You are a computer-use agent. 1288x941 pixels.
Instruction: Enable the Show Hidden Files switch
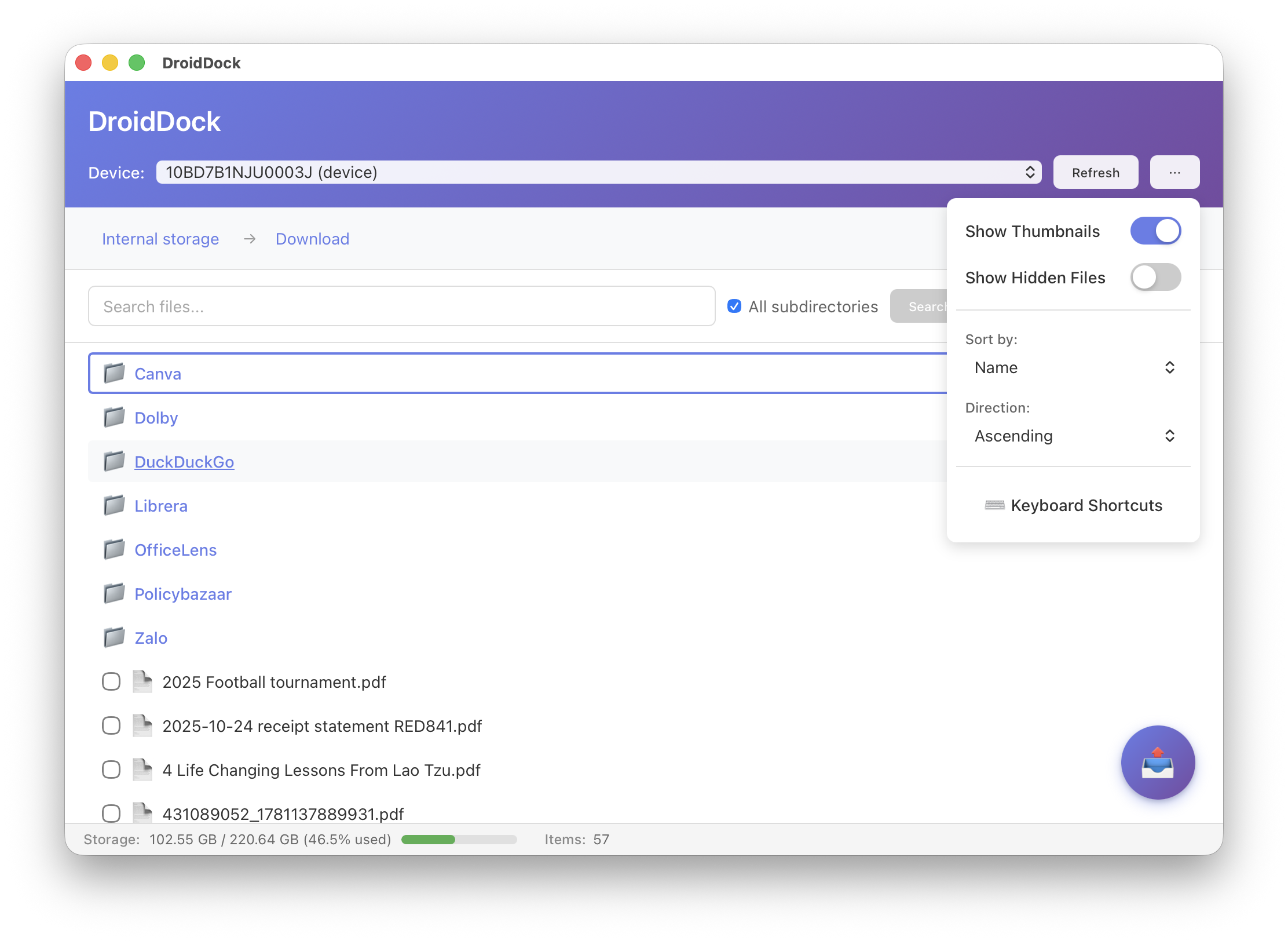[1155, 277]
